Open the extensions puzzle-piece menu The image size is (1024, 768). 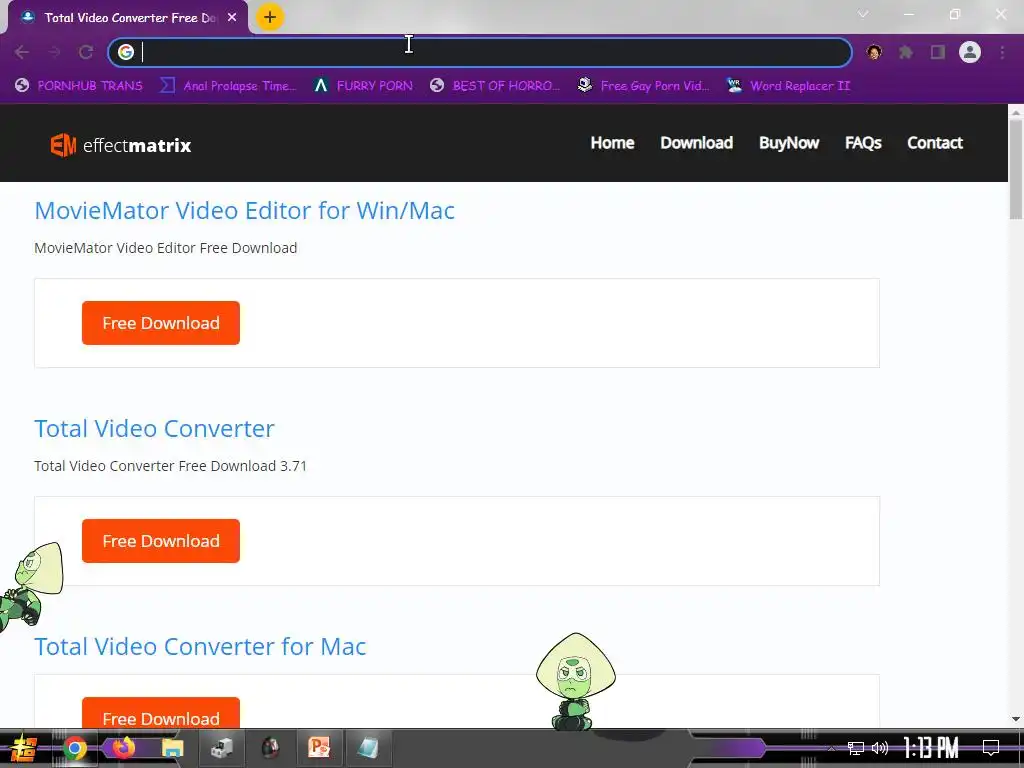pyautogui.click(x=906, y=52)
